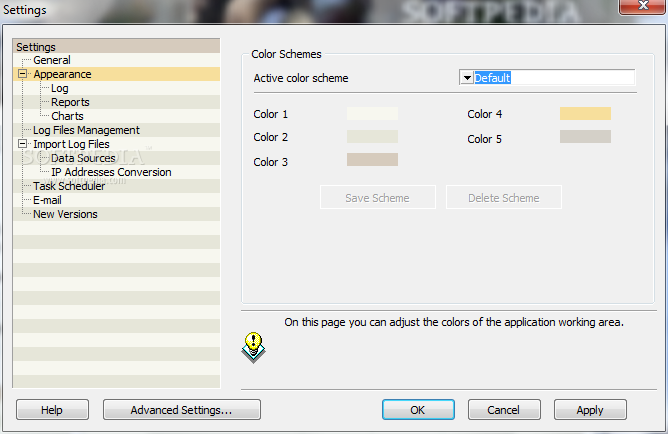This screenshot has height=434, width=668.
Task: Select Log Files Management
Action: pos(86,130)
